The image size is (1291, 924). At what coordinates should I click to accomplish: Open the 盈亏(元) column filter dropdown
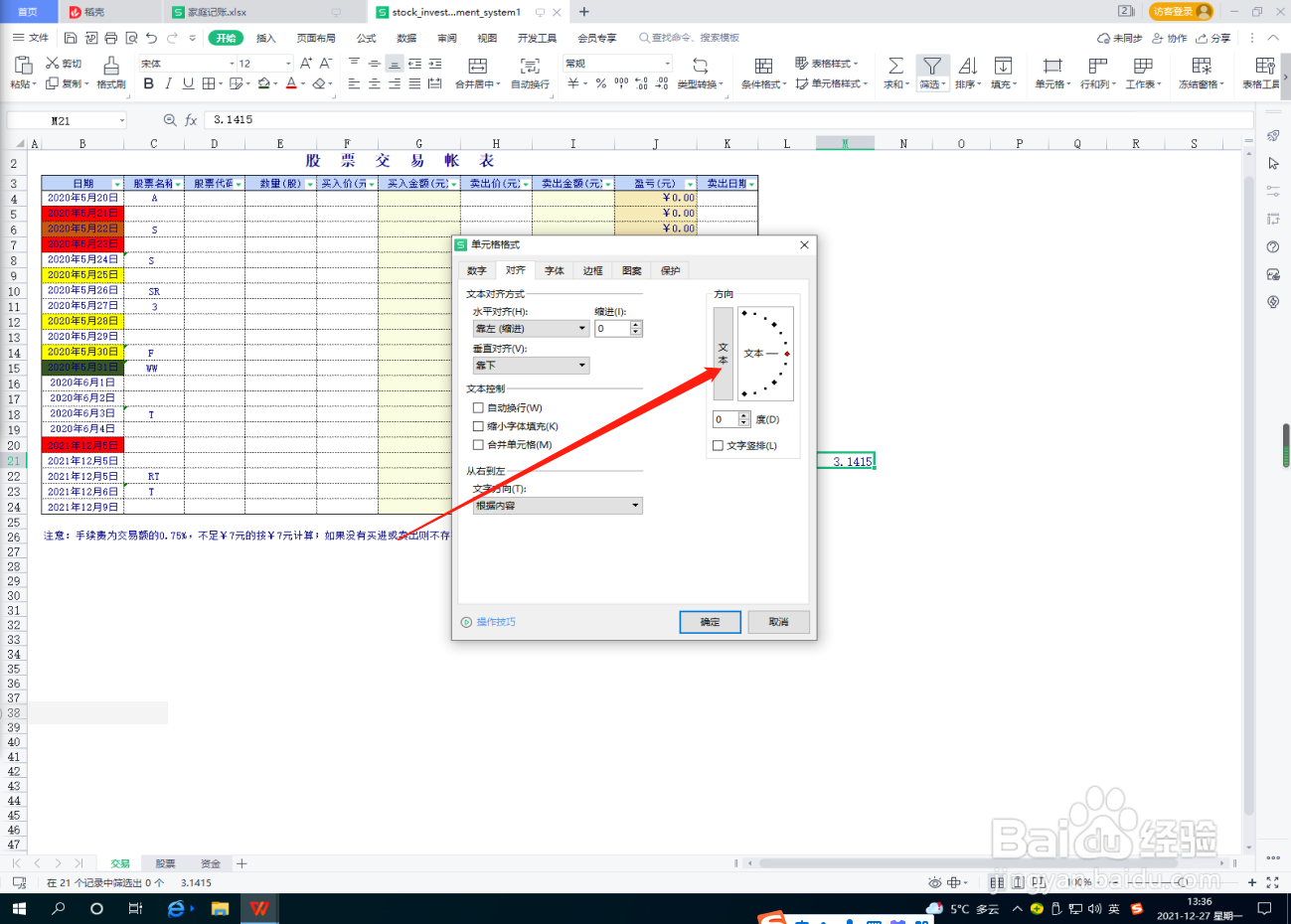click(x=691, y=184)
